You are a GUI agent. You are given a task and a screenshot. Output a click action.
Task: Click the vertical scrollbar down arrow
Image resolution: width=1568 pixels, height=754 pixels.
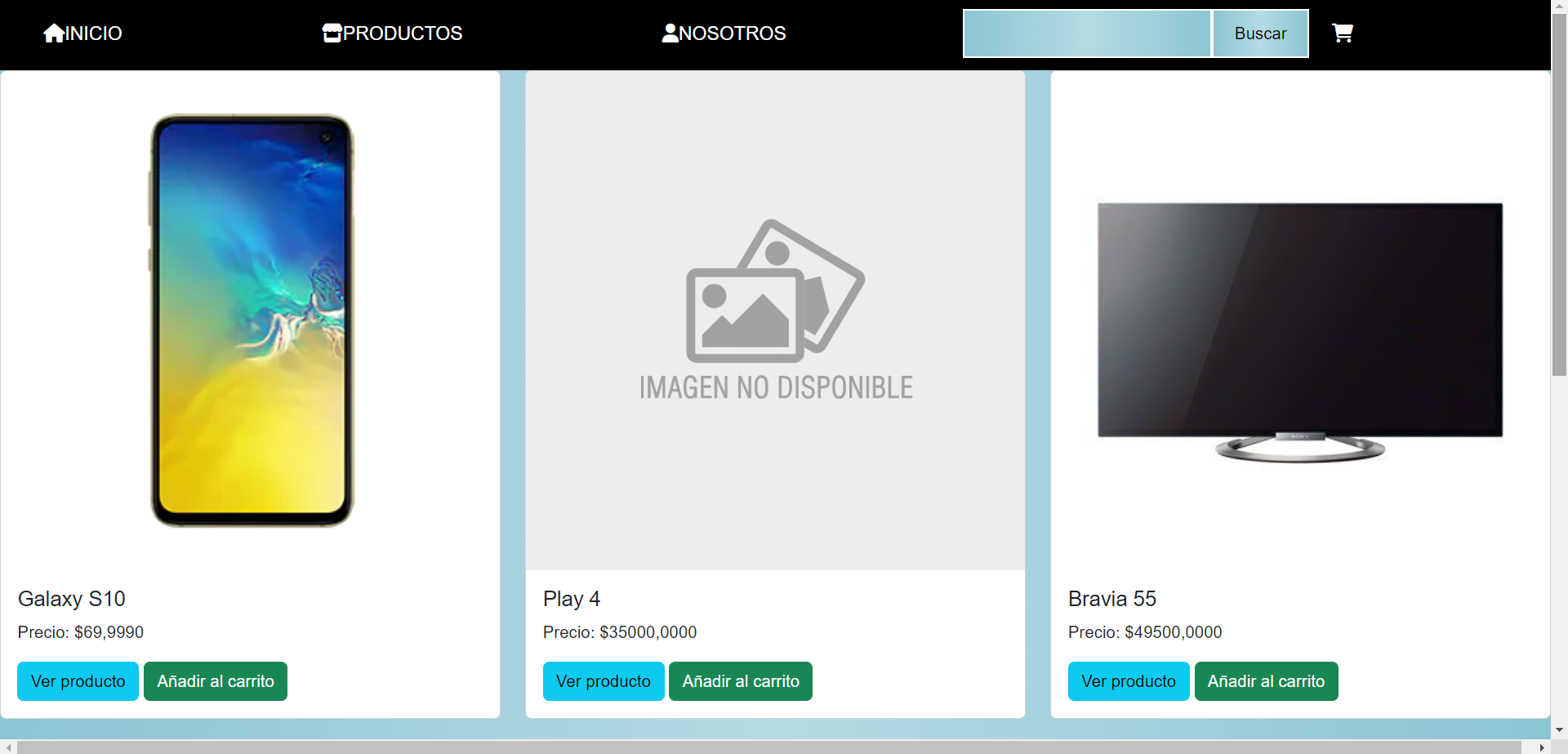1559,730
